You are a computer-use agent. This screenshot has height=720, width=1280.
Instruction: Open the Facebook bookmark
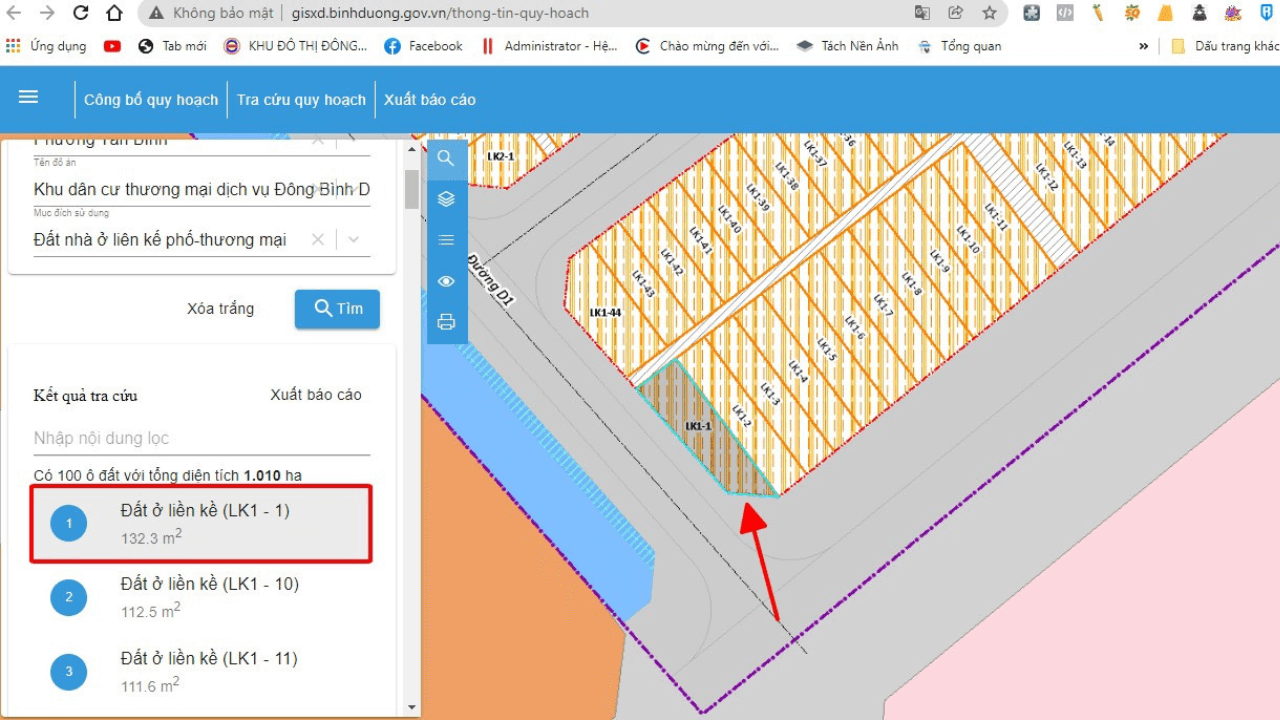pos(424,46)
